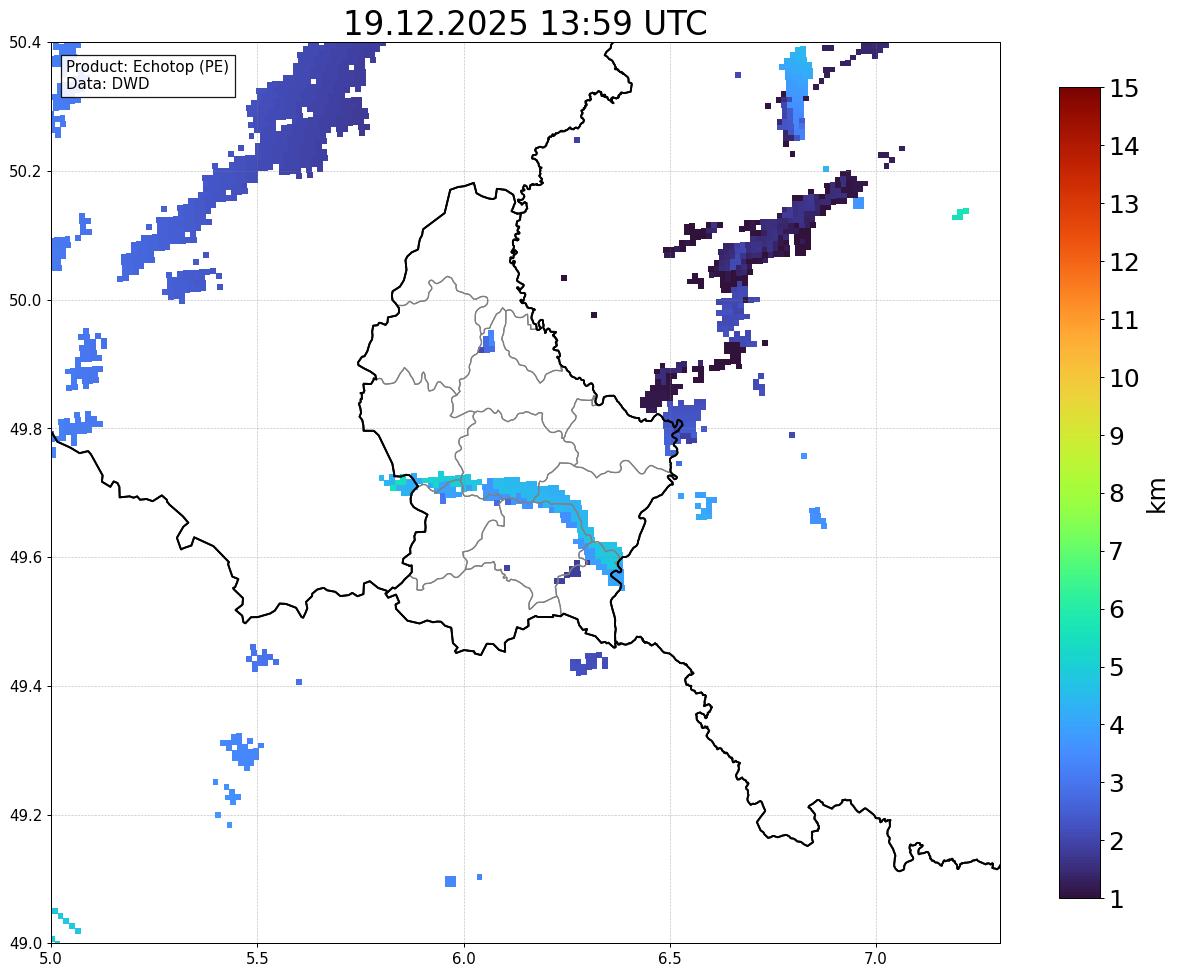Click the longitude axis label "6.0"
Screen dimensions: 1178x976
click(x=464, y=959)
